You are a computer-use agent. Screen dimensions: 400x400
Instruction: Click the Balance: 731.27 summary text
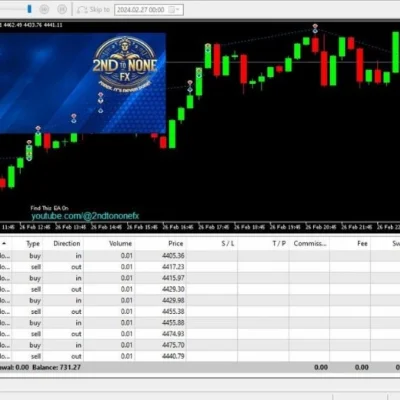[56, 367]
